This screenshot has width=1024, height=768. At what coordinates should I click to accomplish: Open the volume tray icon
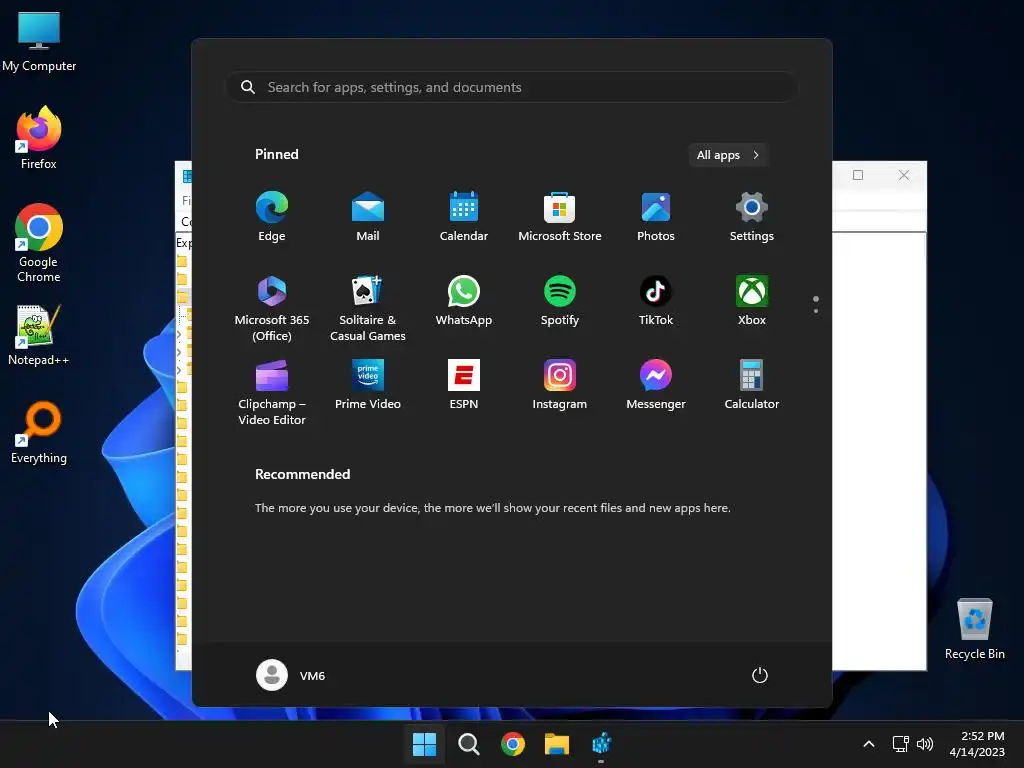[x=925, y=744]
